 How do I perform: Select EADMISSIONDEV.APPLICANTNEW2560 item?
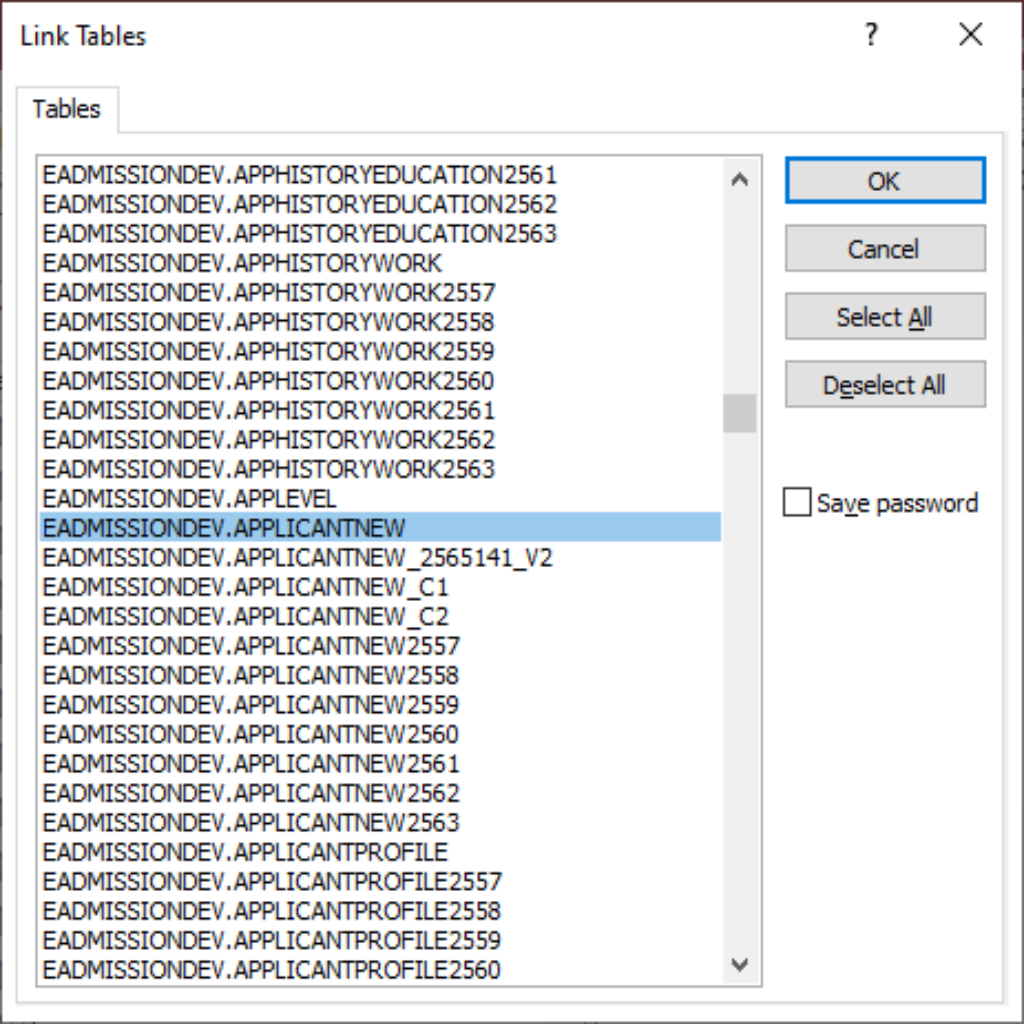pyautogui.click(x=250, y=734)
